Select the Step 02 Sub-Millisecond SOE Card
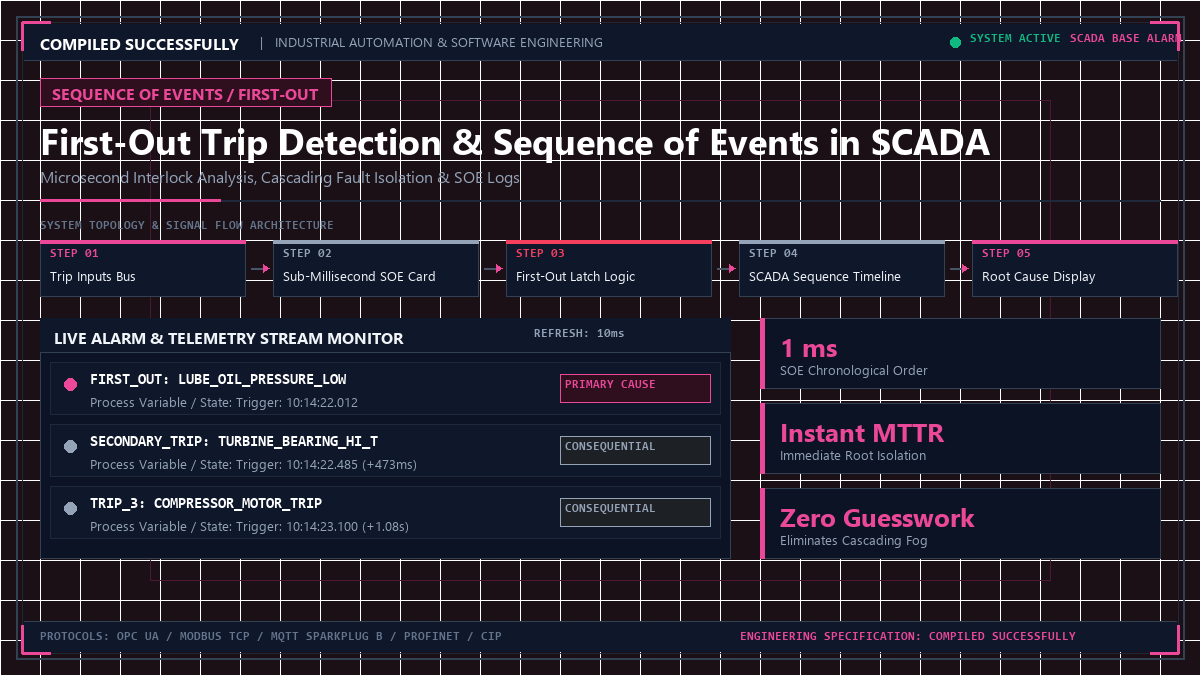The width and height of the screenshot is (1200, 675). (x=376, y=268)
